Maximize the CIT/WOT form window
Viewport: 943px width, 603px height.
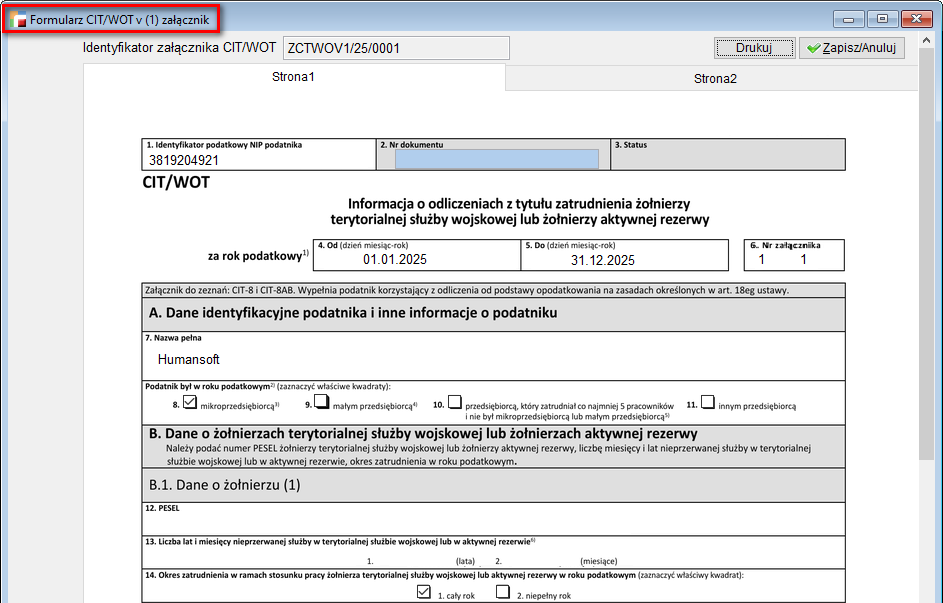click(882, 19)
